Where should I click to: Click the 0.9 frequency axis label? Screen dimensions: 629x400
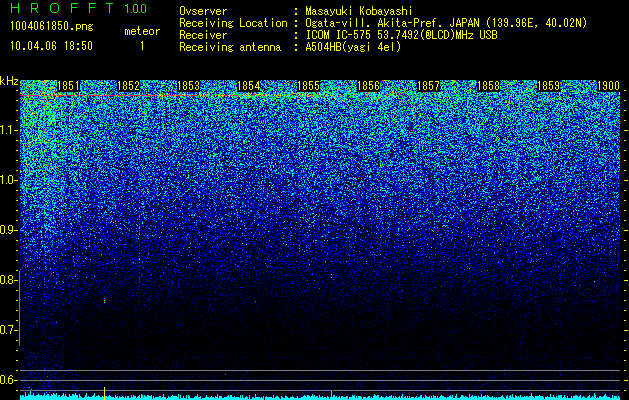(9, 230)
